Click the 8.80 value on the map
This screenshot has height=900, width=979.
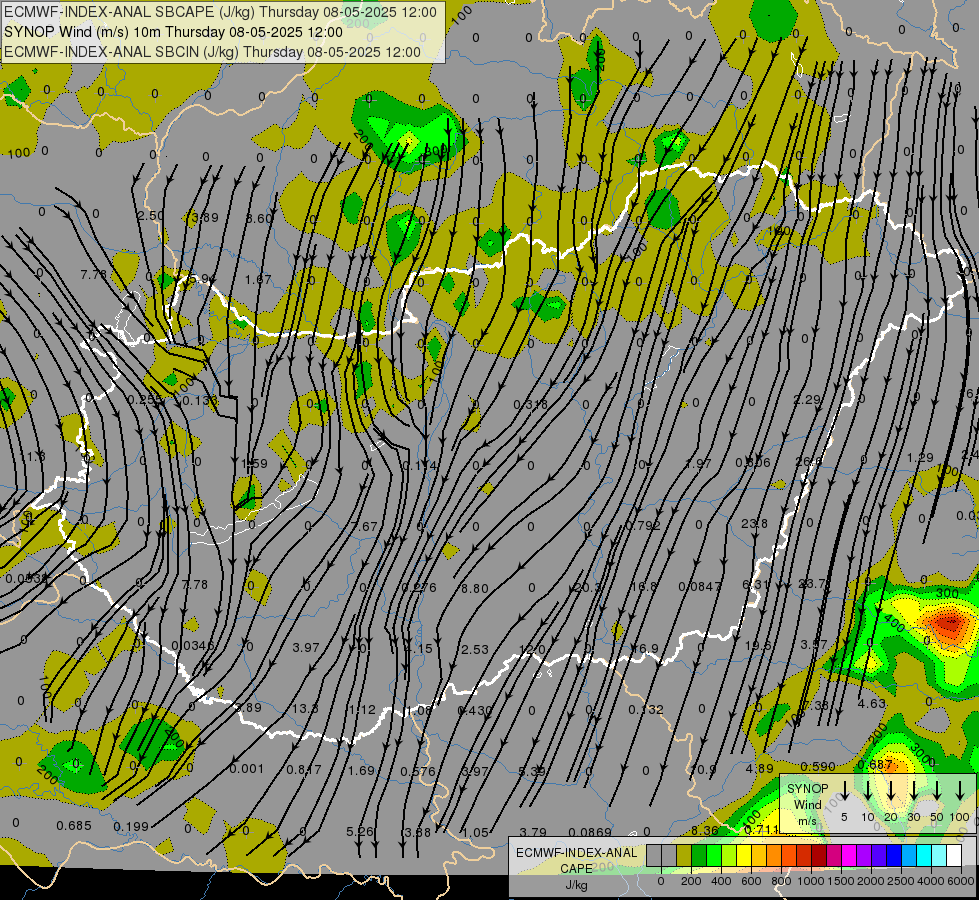pyautogui.click(x=475, y=588)
